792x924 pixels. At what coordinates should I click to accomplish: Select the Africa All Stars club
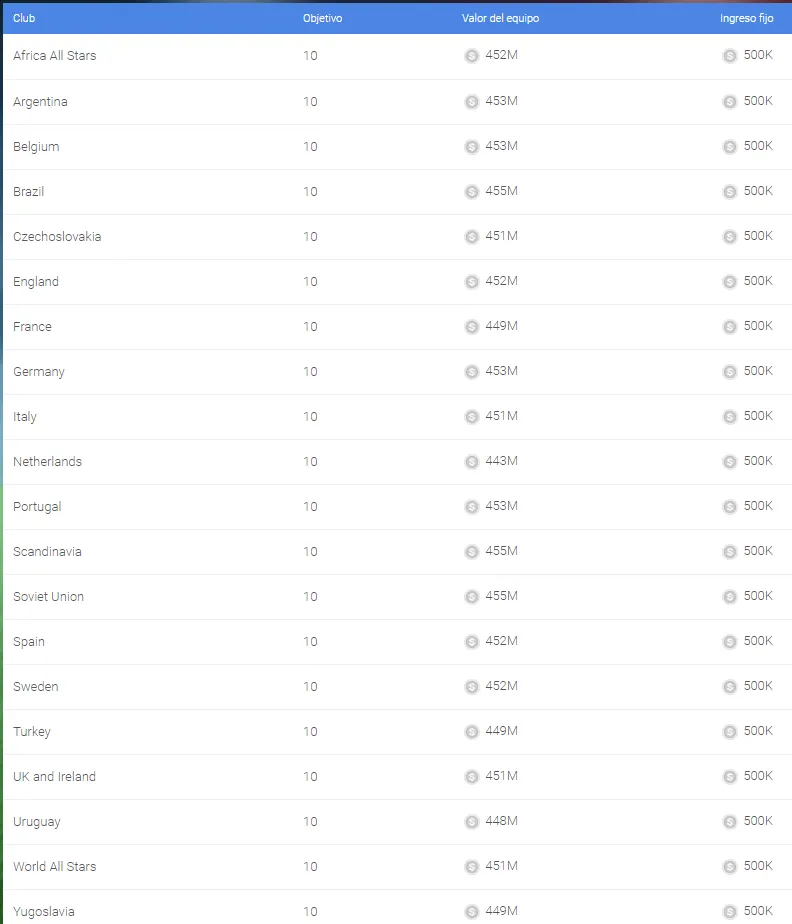55,55
